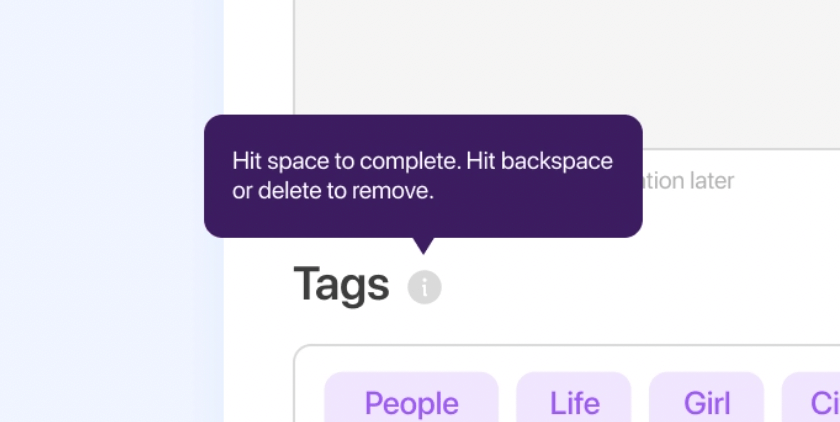Click the dark purple tooltip bubble
This screenshot has width=840, height=422.
(x=423, y=176)
